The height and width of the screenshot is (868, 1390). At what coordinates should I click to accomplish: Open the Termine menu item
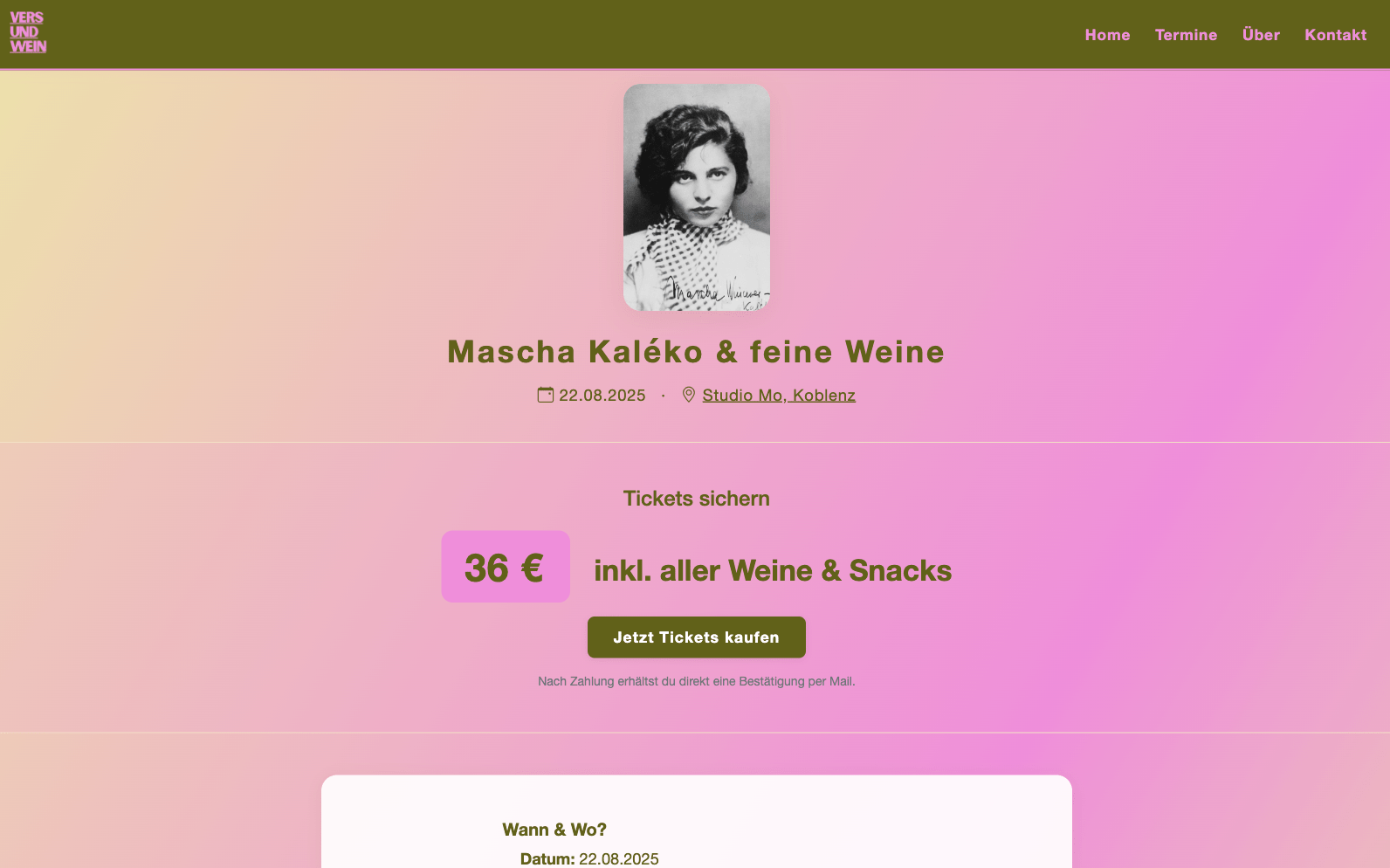1186,35
